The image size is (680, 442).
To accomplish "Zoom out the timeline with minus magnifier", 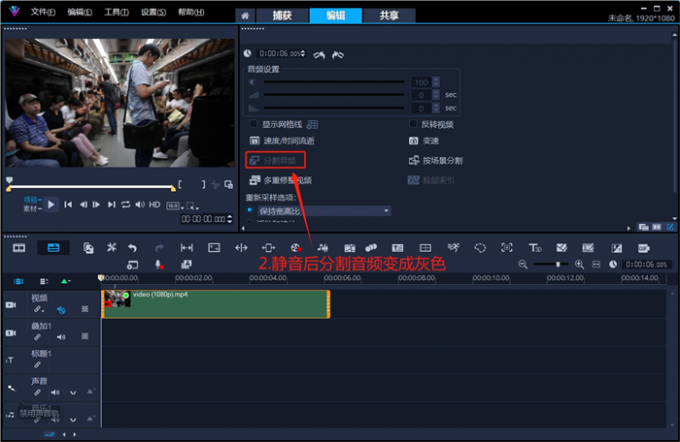I will click(x=523, y=264).
